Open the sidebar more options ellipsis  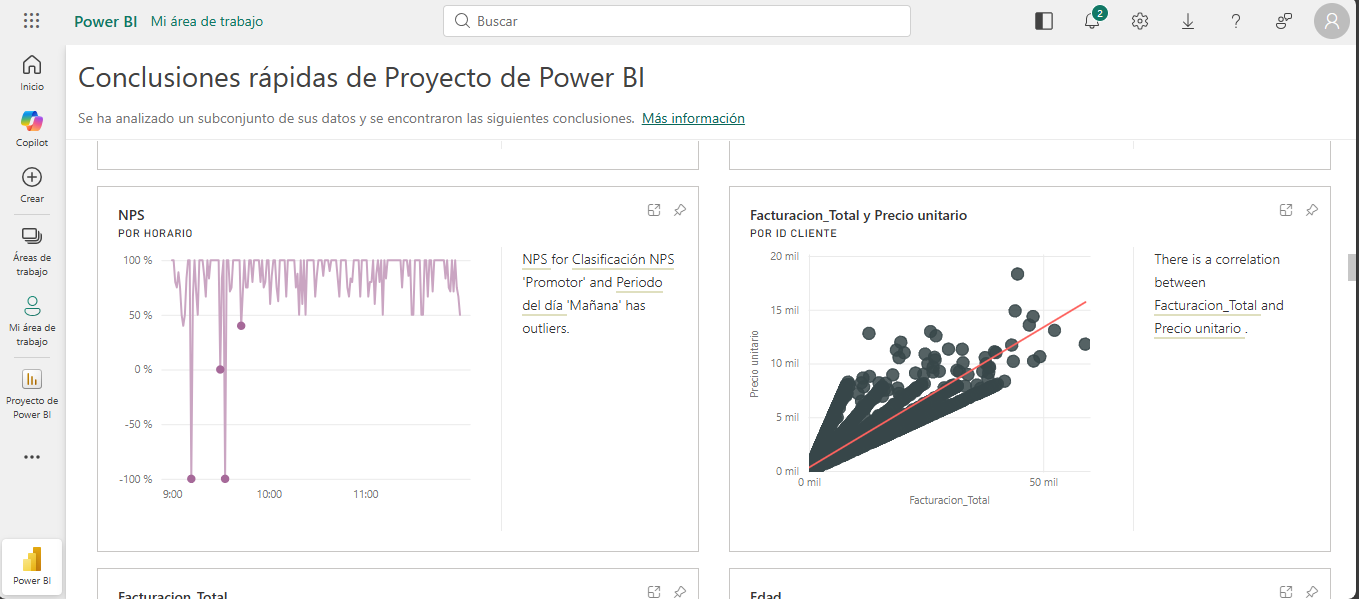pos(32,457)
